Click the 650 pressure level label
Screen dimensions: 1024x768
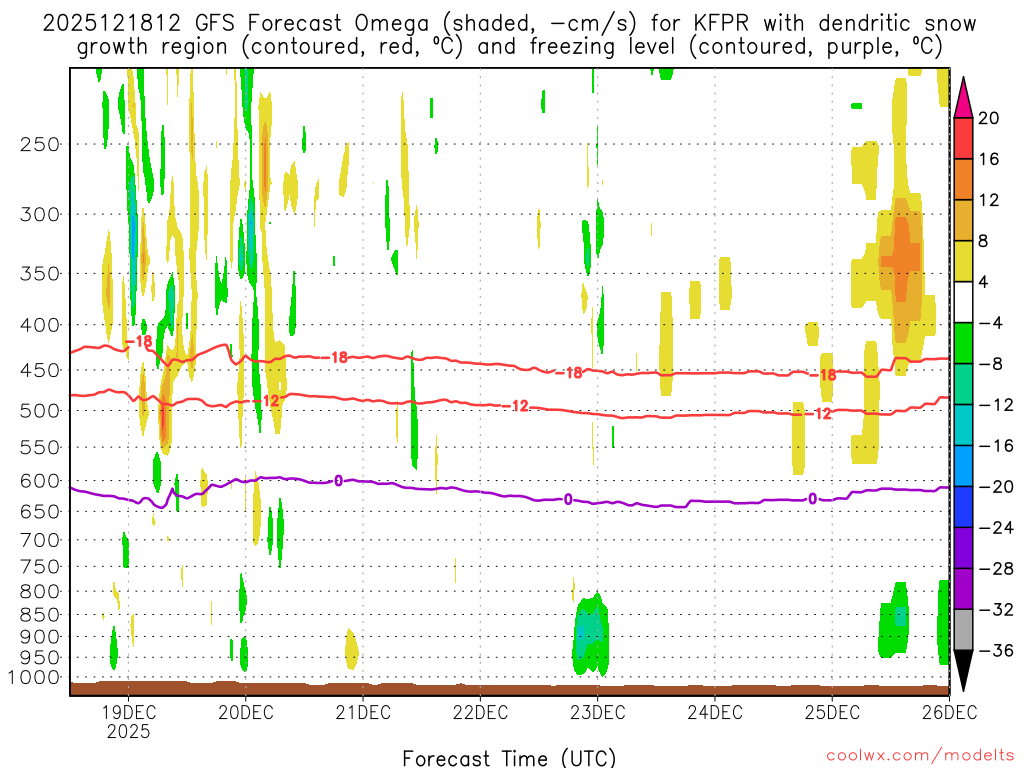tap(40, 511)
